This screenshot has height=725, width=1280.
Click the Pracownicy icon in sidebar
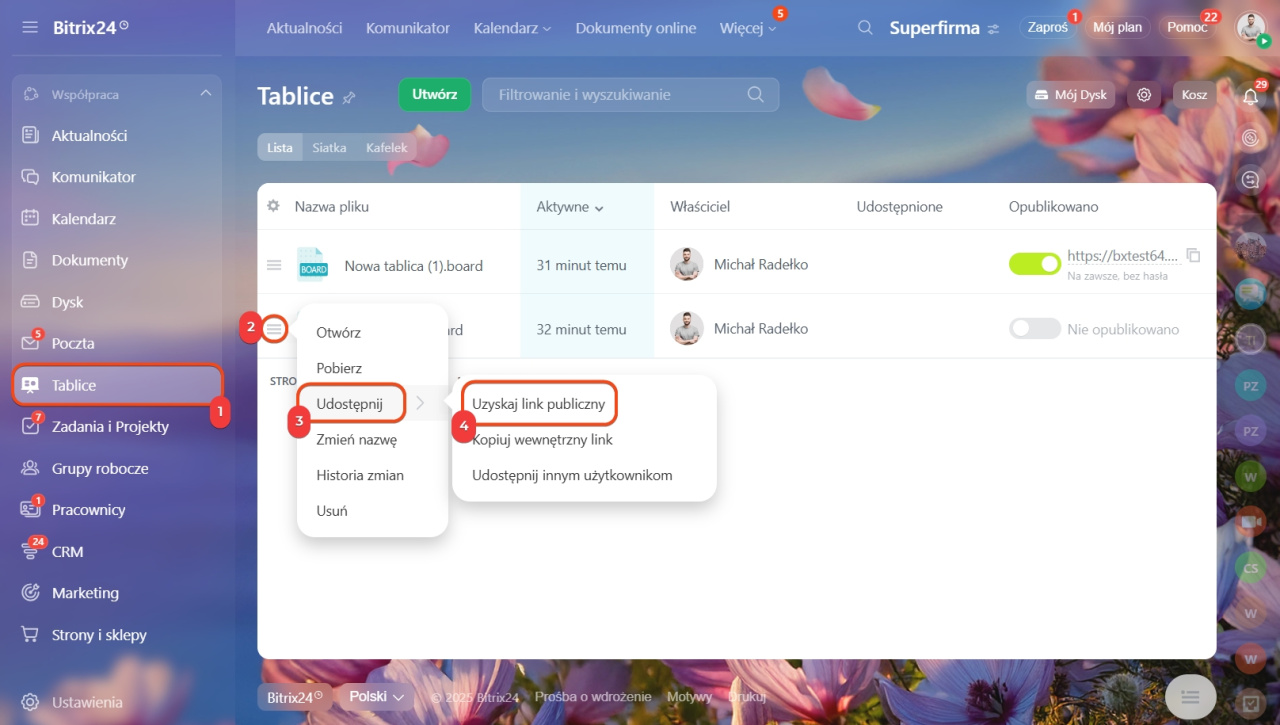pyautogui.click(x=30, y=509)
